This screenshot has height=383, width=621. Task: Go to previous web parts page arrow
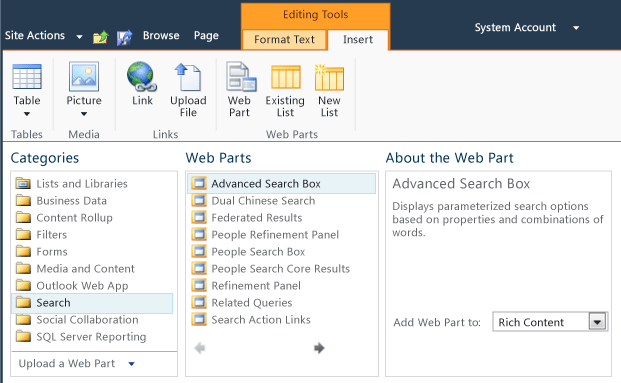click(200, 348)
